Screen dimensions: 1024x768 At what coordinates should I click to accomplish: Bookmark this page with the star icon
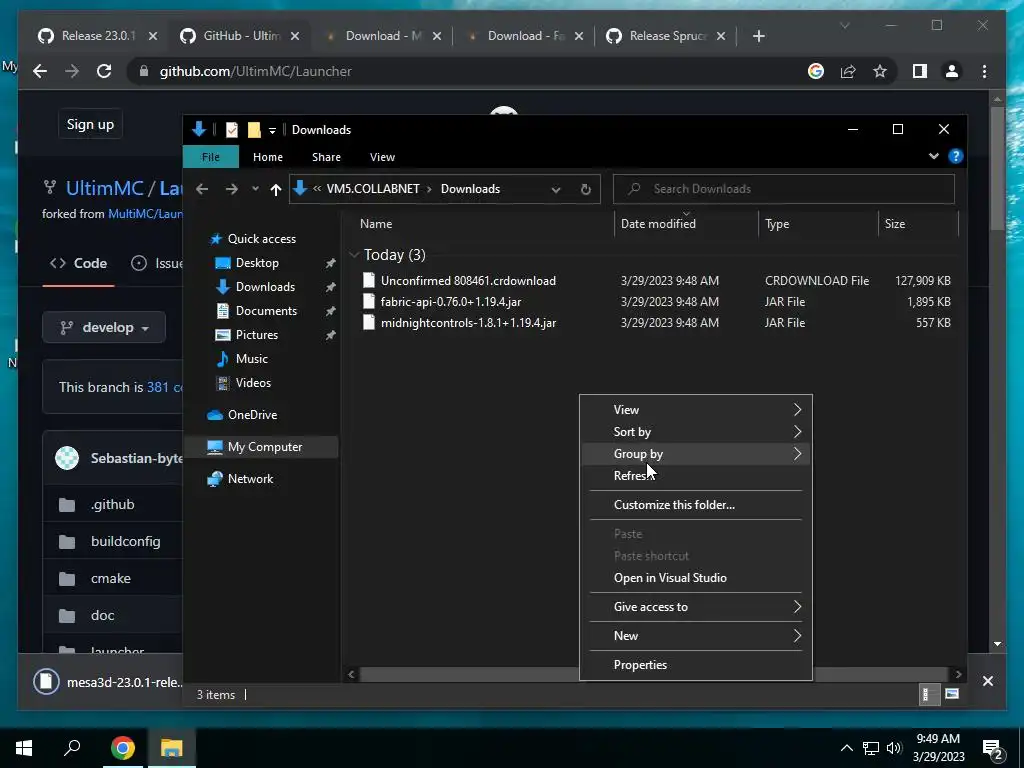[x=880, y=71]
